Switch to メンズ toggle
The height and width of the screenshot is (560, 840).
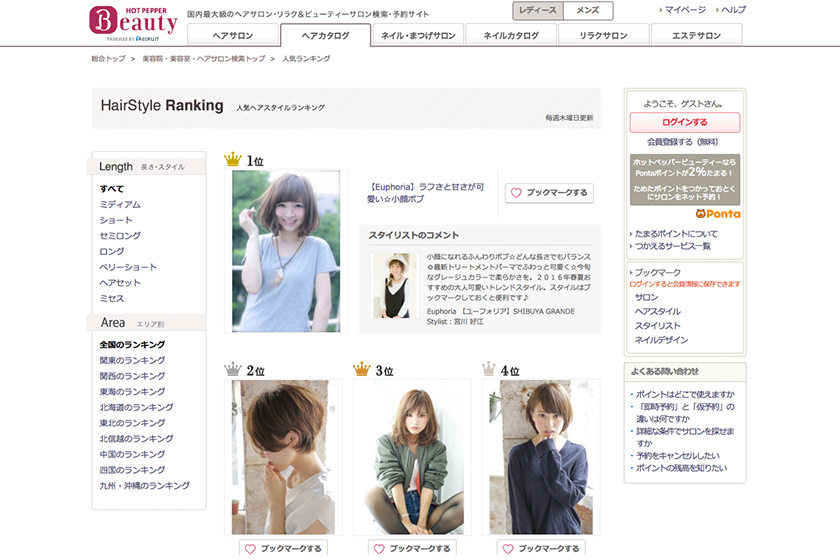pos(588,10)
